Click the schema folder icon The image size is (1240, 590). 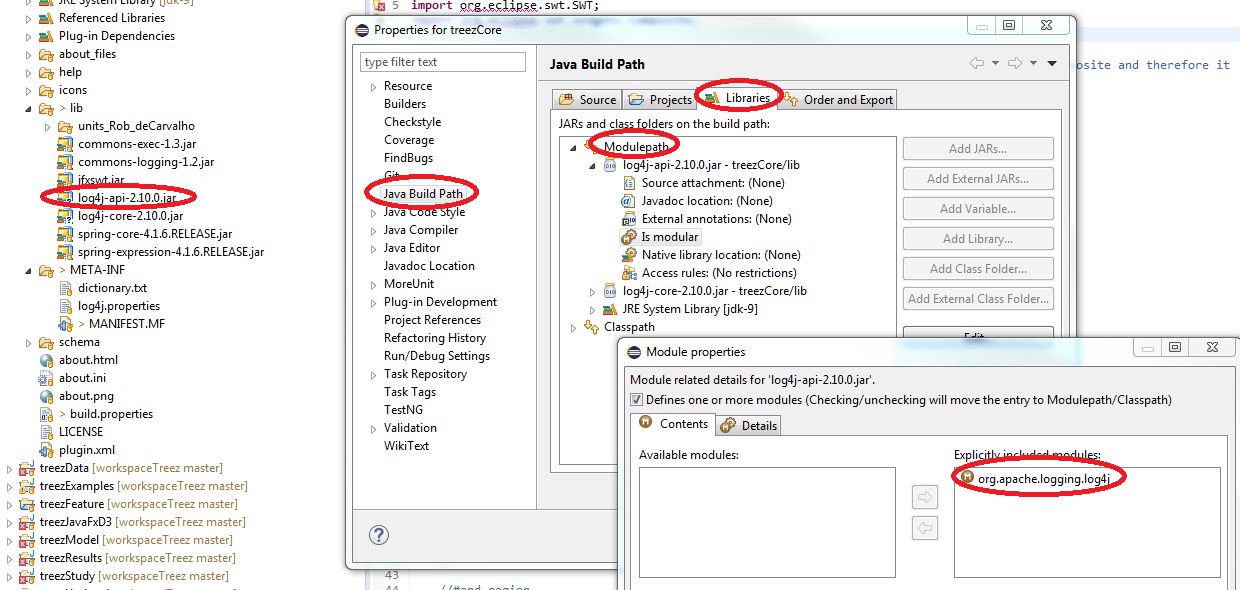point(47,342)
